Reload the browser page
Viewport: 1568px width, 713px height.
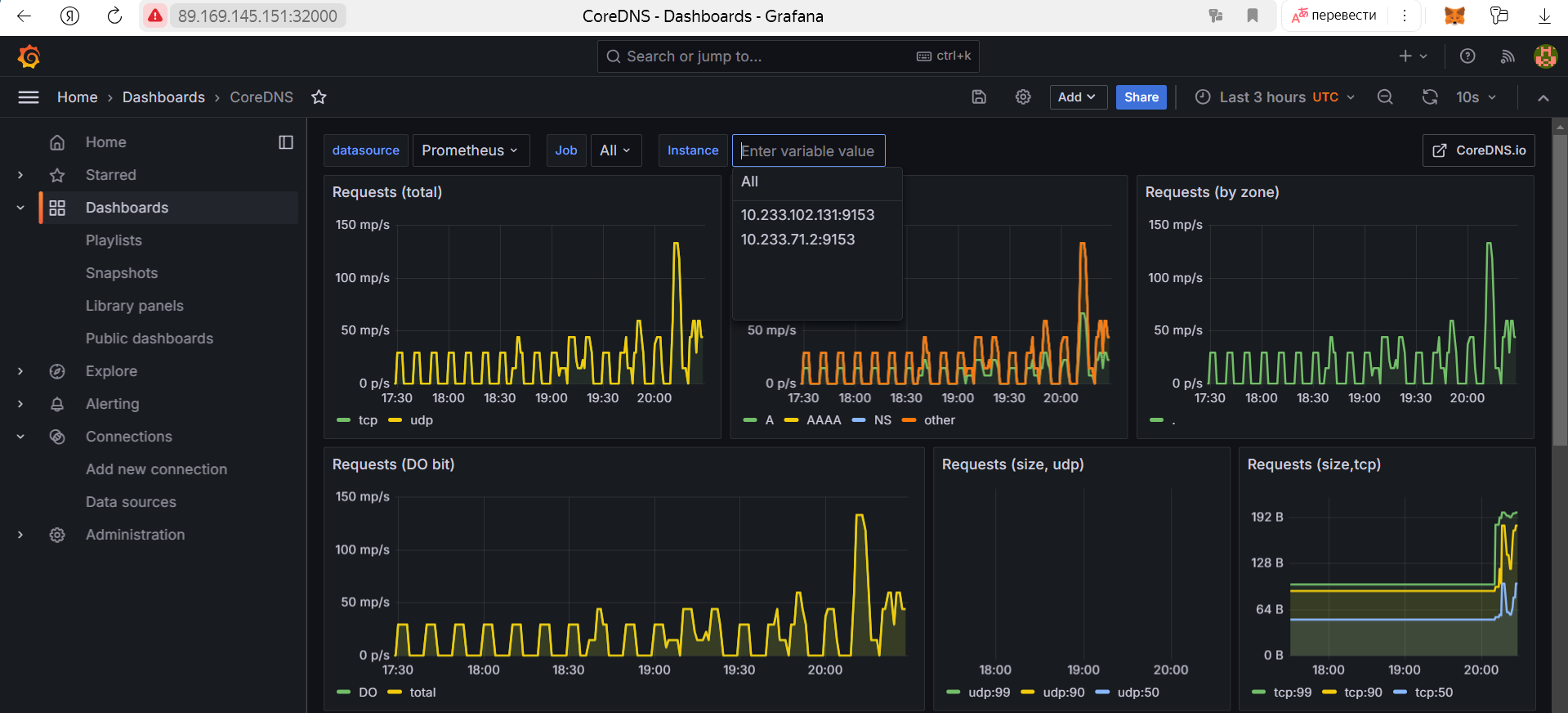[114, 16]
